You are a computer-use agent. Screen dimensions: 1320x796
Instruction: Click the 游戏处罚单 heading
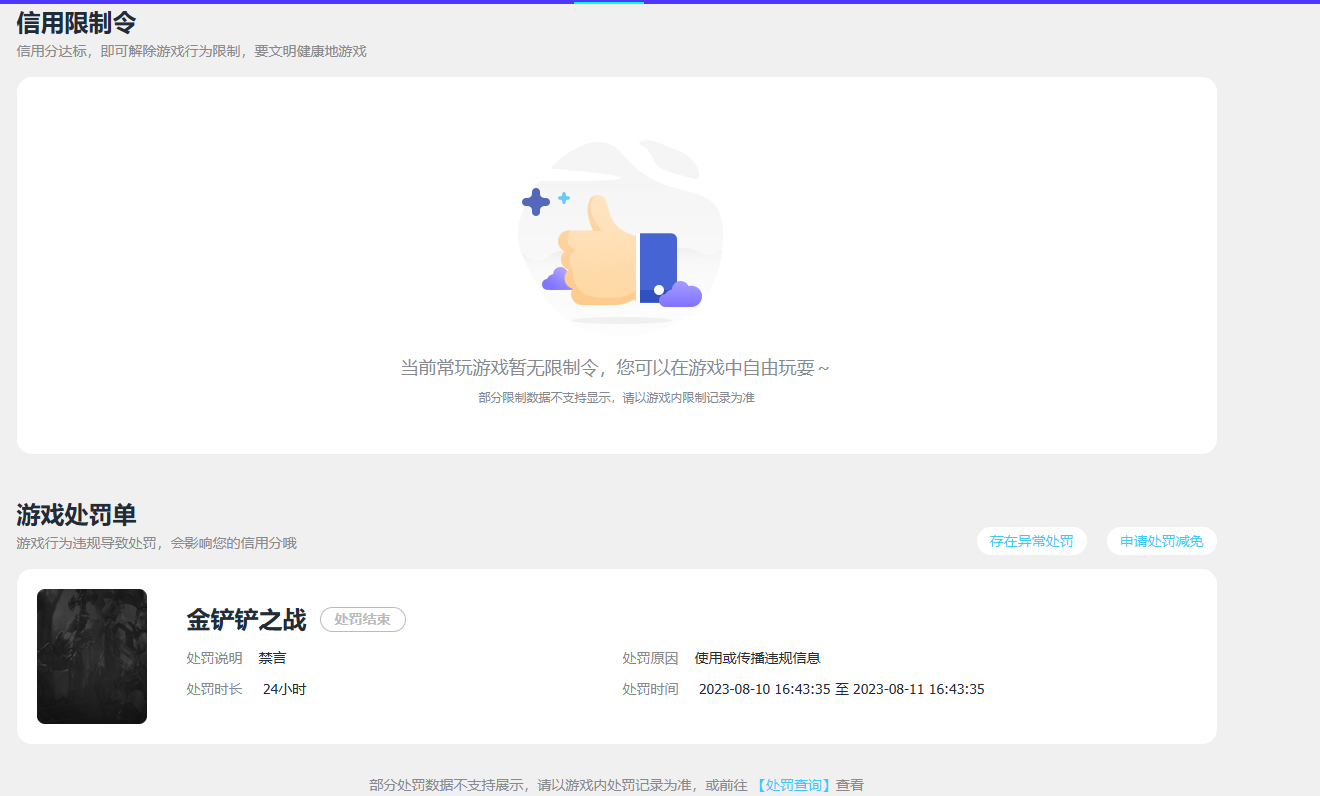point(76,515)
